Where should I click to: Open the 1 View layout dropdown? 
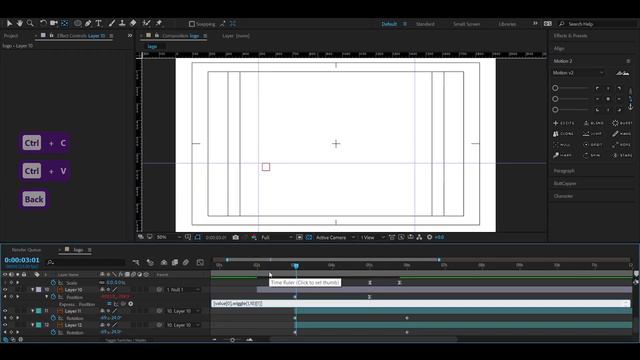[x=372, y=237]
